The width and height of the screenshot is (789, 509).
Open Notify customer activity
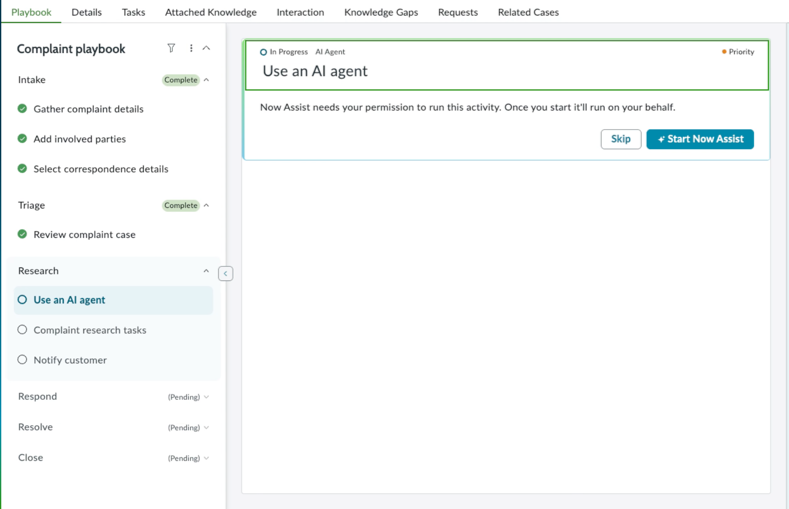(x=70, y=360)
